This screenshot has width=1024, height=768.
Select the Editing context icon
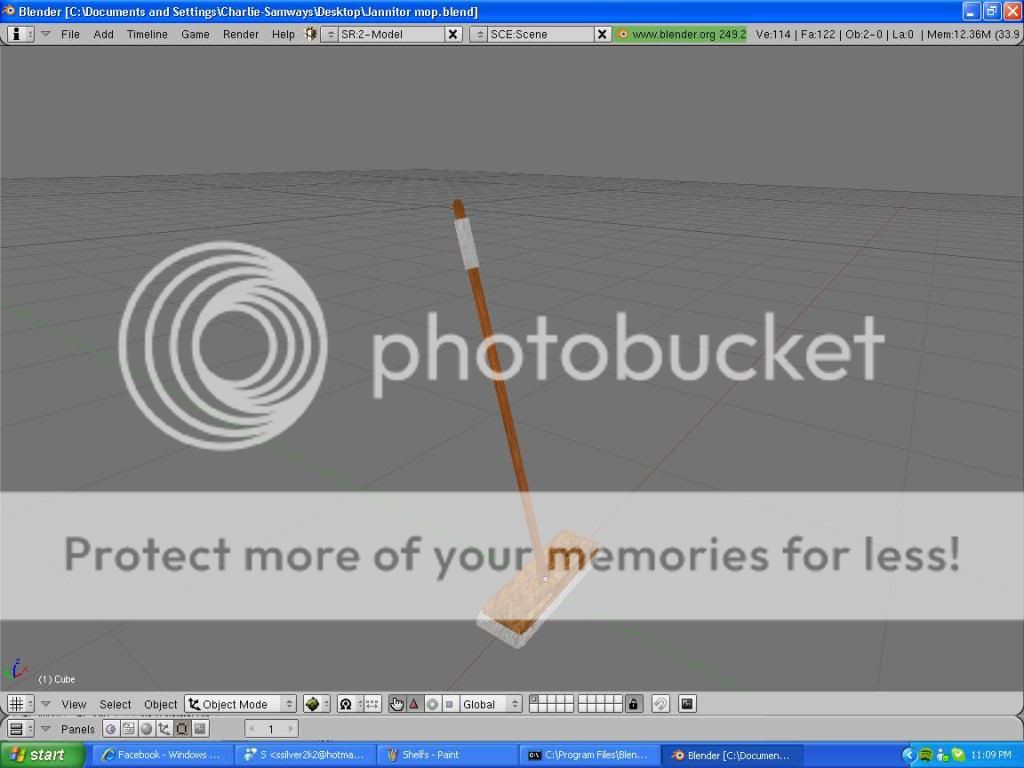tap(182, 729)
